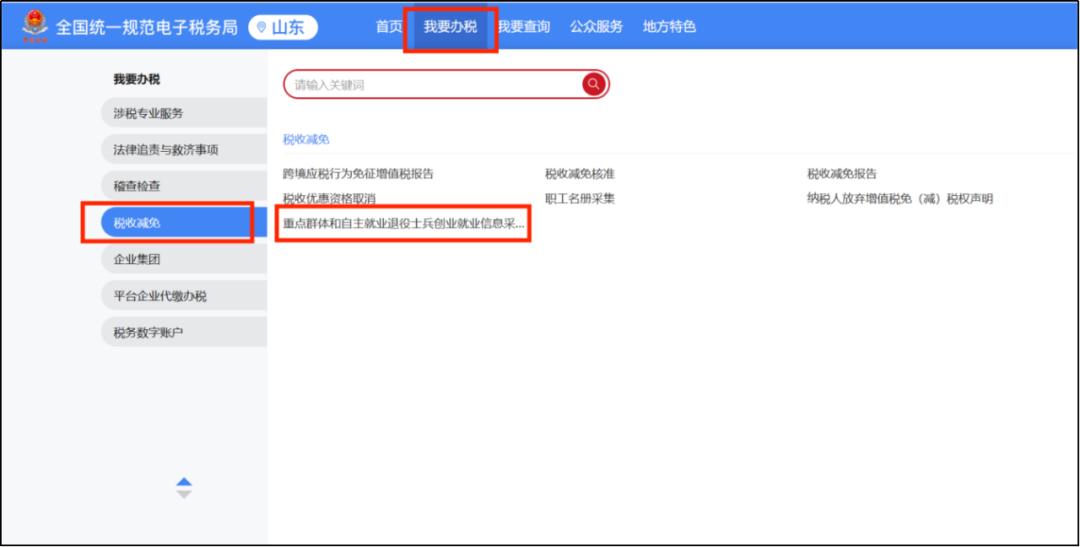
Task: Open the 跨境应税行为免征增值税报告 link
Action: point(358,174)
